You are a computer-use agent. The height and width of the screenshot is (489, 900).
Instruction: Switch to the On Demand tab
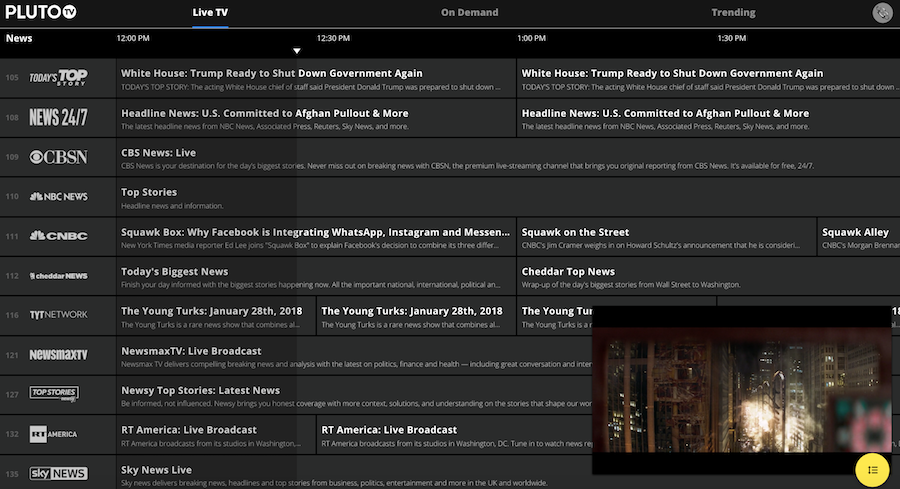click(x=470, y=13)
